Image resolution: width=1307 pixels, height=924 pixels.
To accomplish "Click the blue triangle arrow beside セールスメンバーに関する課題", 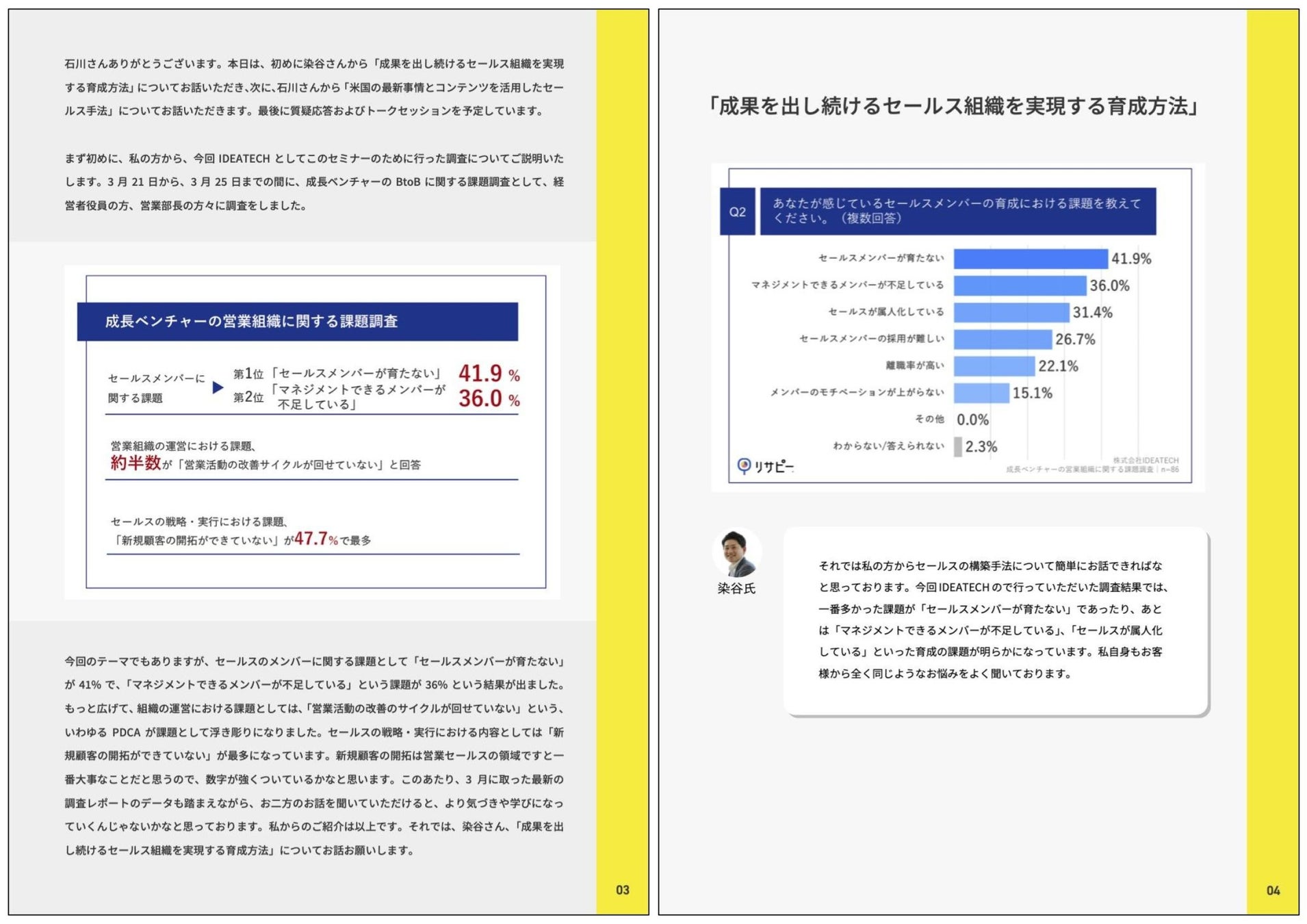I will point(218,387).
